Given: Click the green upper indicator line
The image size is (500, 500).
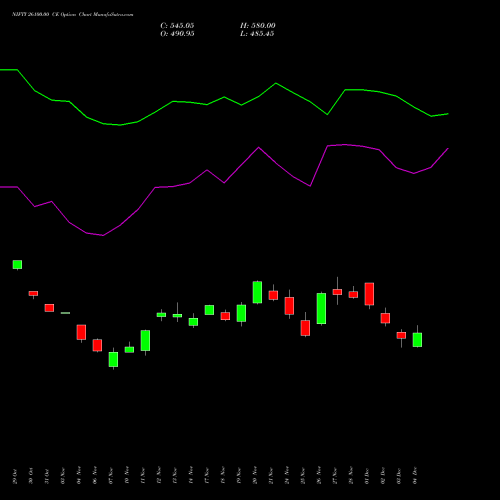Looking at the screenshot, I should pyautogui.click(x=224, y=98).
